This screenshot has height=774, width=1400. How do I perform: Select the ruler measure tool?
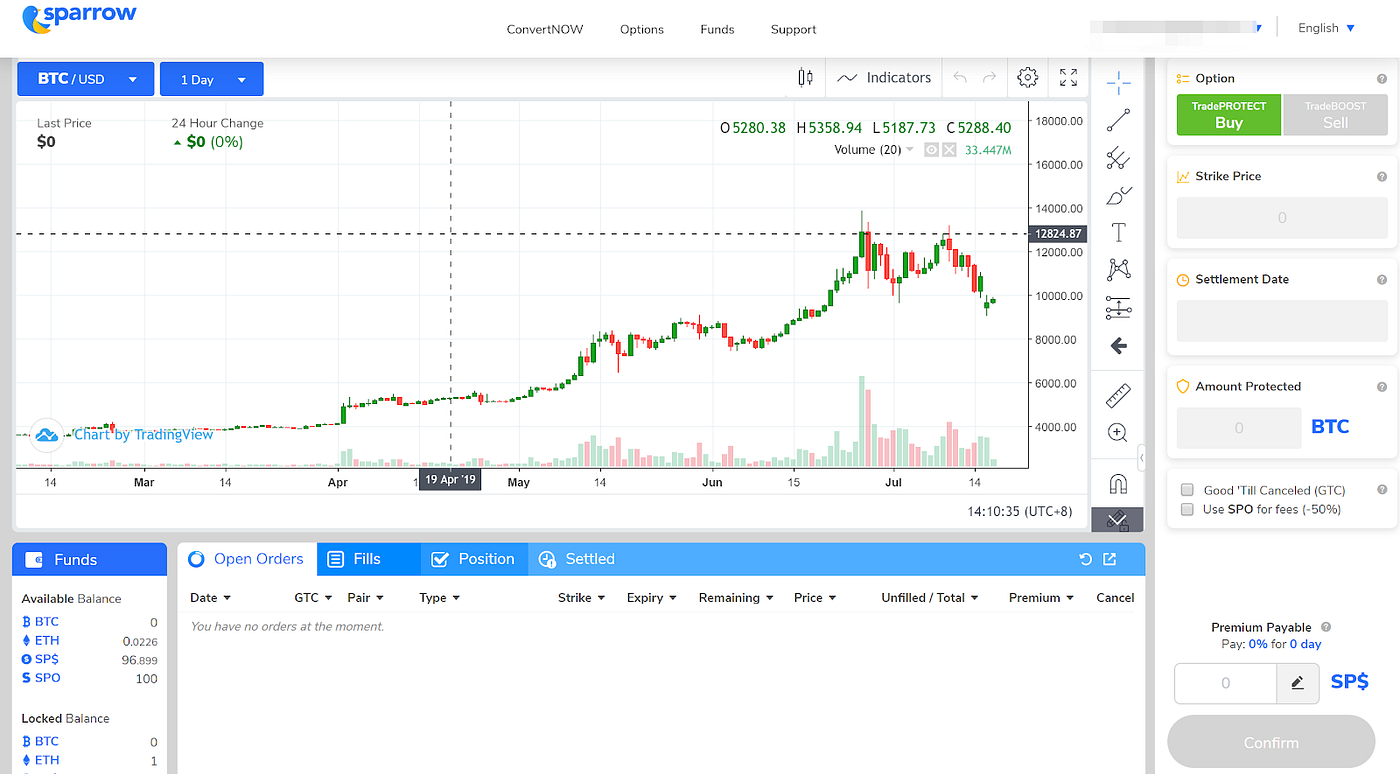coord(1118,396)
